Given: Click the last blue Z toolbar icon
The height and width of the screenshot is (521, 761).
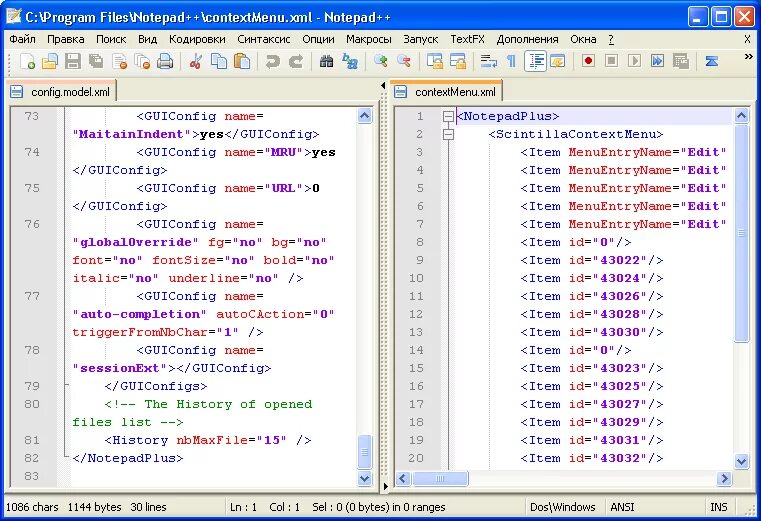Looking at the screenshot, I should click(x=711, y=61).
